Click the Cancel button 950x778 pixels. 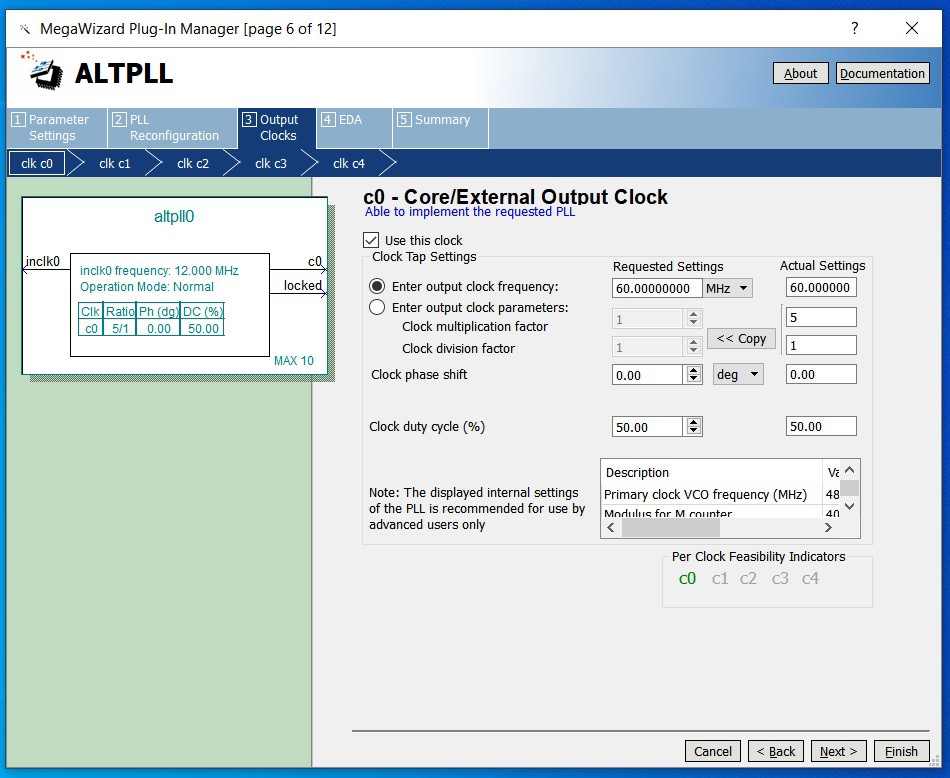(712, 751)
